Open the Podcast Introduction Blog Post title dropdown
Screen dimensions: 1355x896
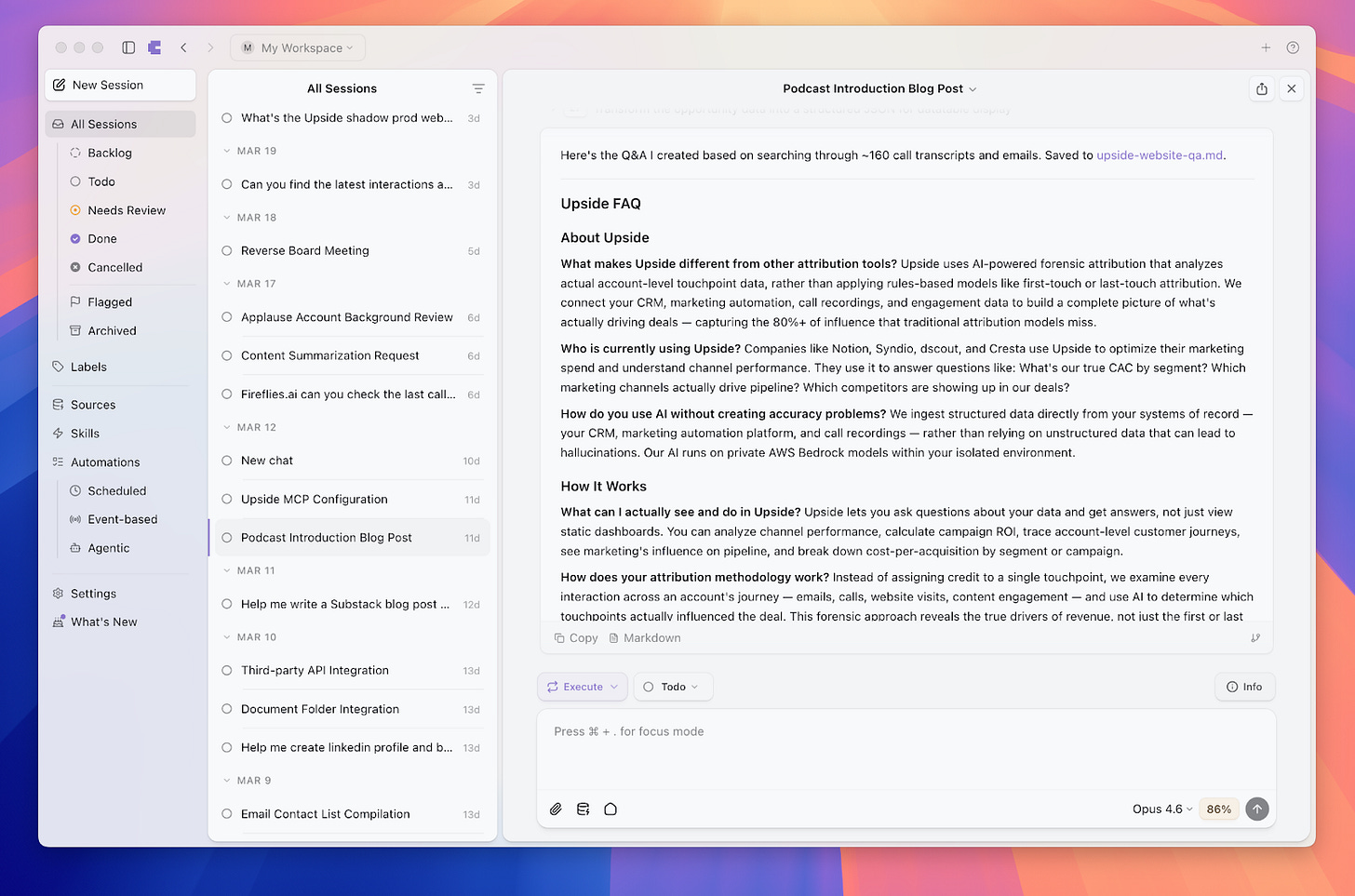[x=879, y=88]
